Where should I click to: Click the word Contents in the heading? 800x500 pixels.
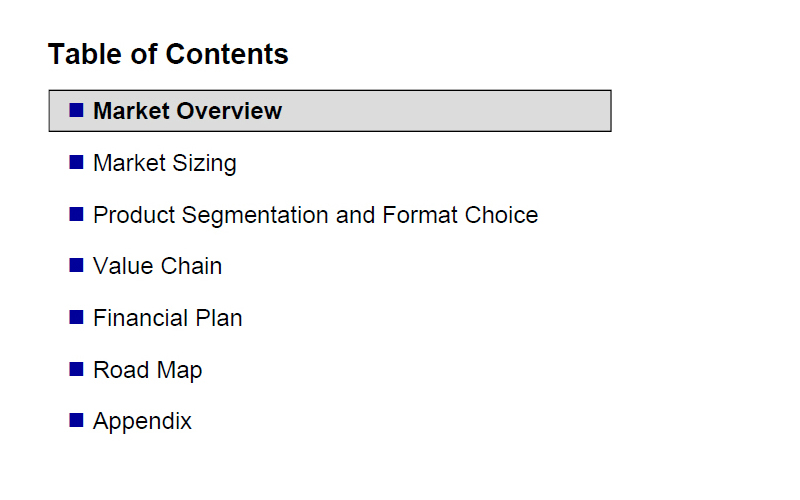[x=227, y=54]
